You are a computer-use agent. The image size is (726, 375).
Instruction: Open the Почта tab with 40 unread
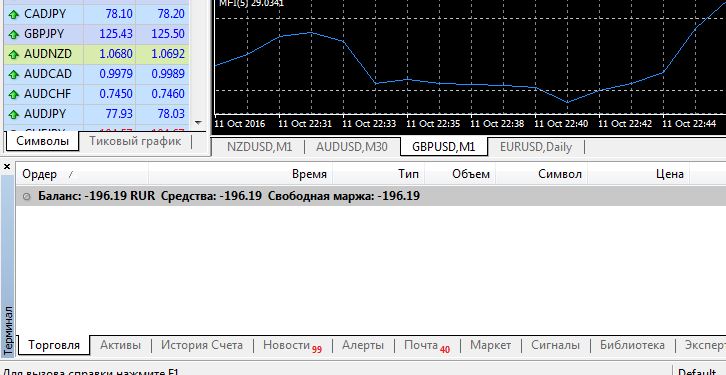[427, 346]
